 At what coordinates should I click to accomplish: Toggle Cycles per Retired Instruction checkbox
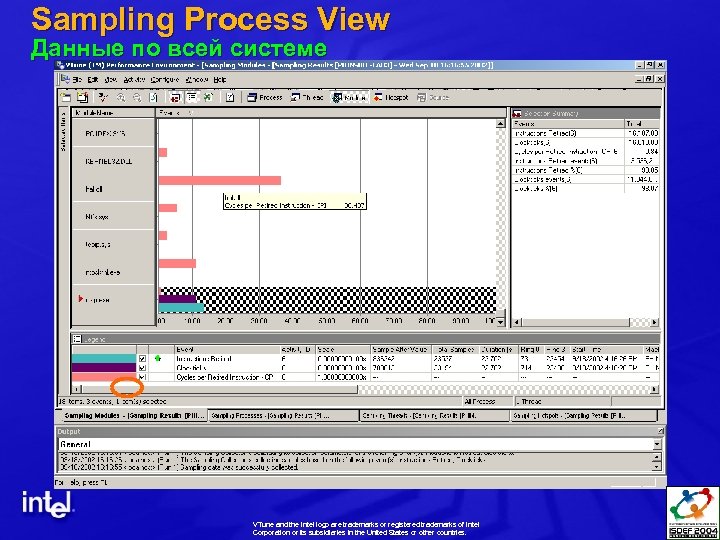[142, 377]
